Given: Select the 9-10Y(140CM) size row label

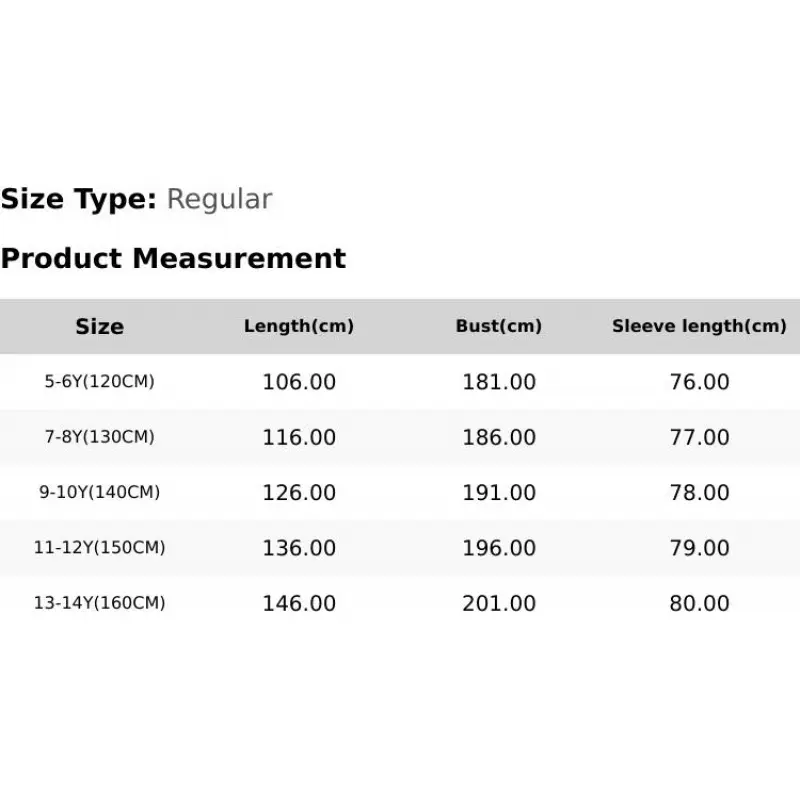Looking at the screenshot, I should click(x=99, y=492).
